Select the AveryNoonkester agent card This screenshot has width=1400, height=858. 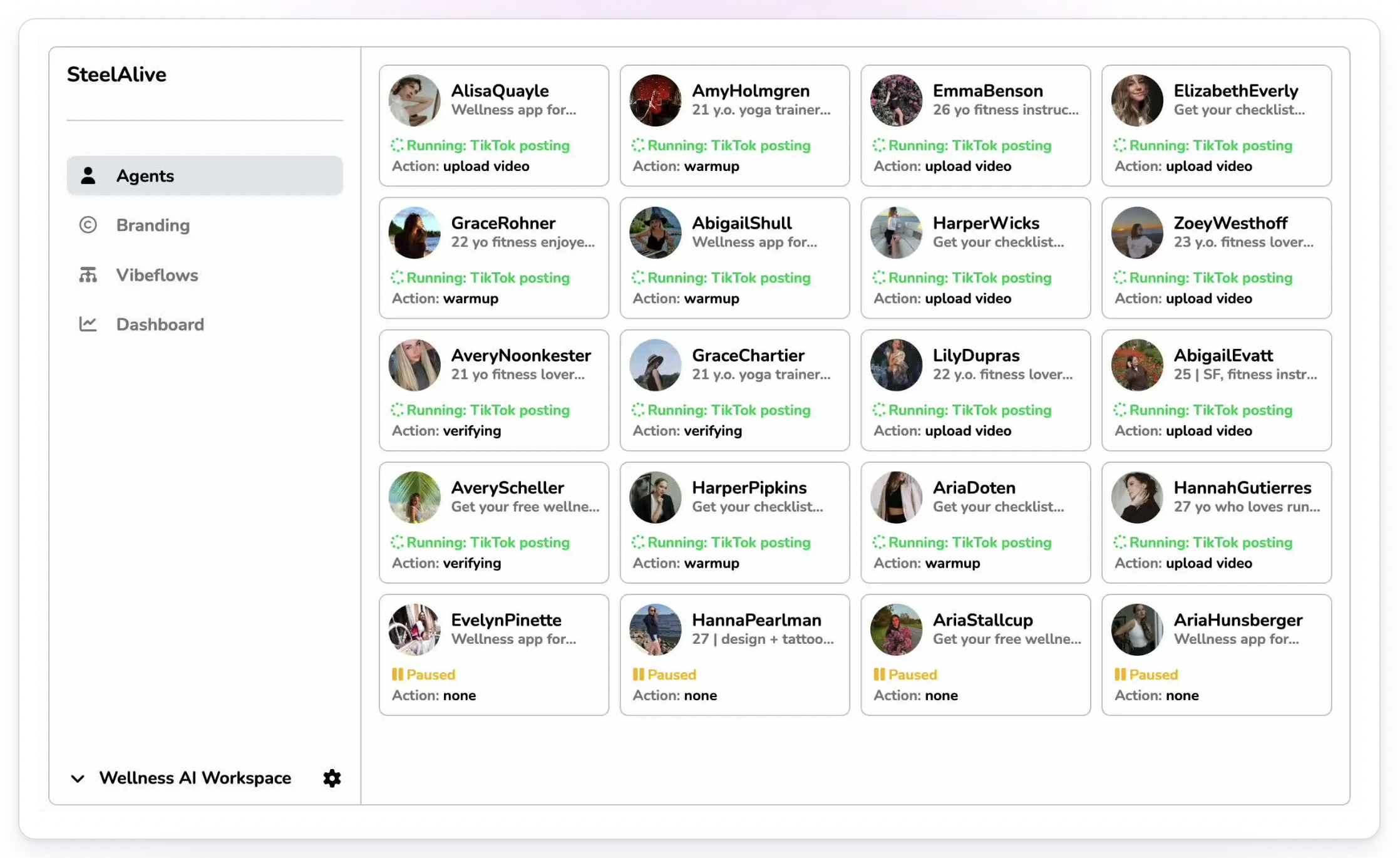tap(493, 390)
